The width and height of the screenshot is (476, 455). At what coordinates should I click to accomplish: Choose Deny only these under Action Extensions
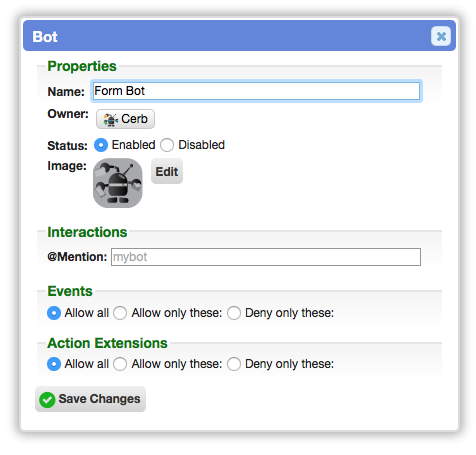point(234,364)
